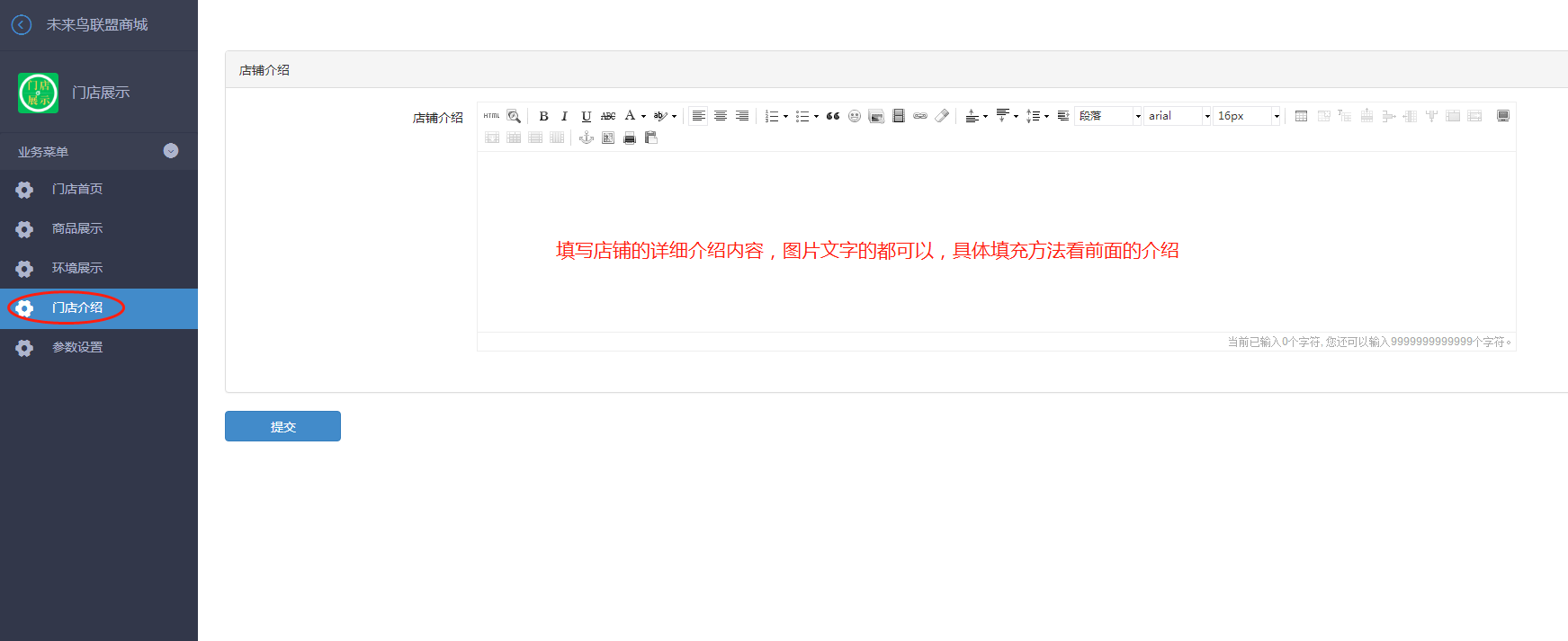Open the emoticon picker
This screenshot has width=1568, height=641.
855,116
